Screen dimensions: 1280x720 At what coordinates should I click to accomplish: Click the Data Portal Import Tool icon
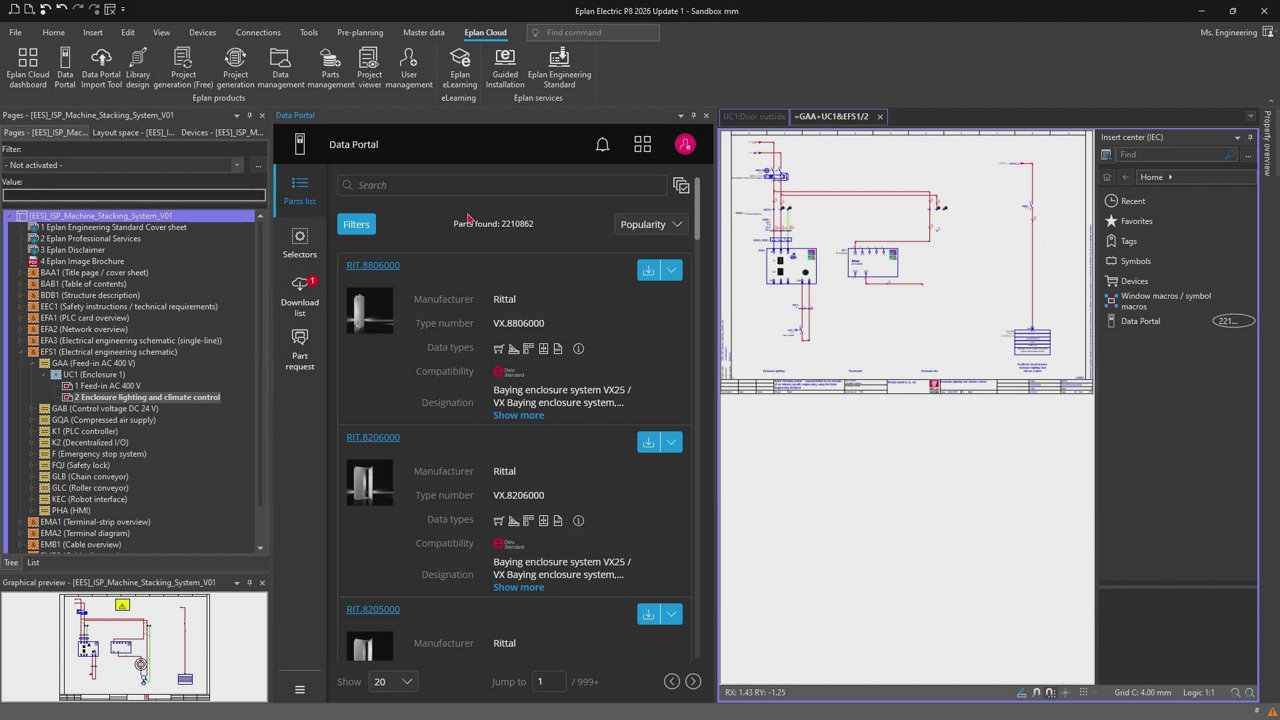[101, 67]
